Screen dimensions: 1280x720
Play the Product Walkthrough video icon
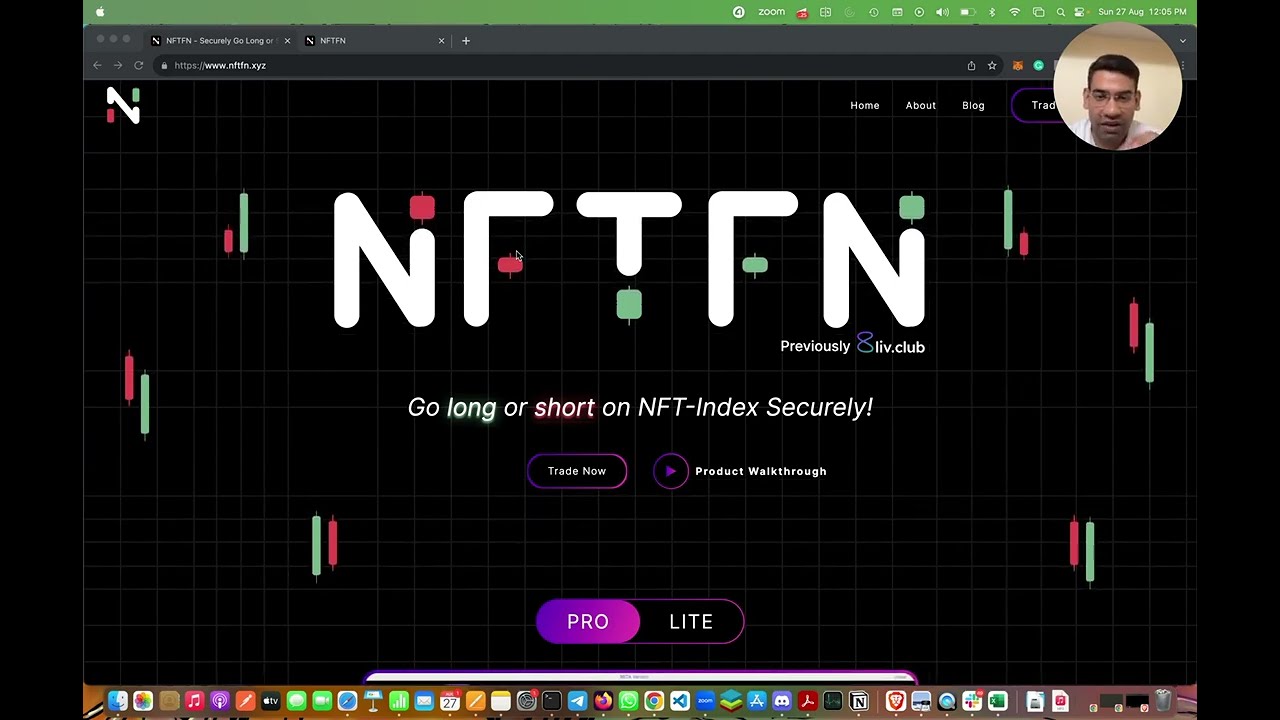[671, 471]
